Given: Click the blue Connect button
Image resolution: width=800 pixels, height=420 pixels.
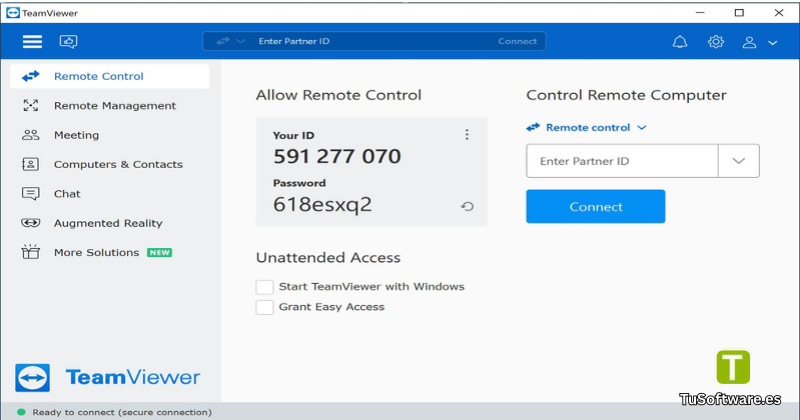Looking at the screenshot, I should 595,207.
